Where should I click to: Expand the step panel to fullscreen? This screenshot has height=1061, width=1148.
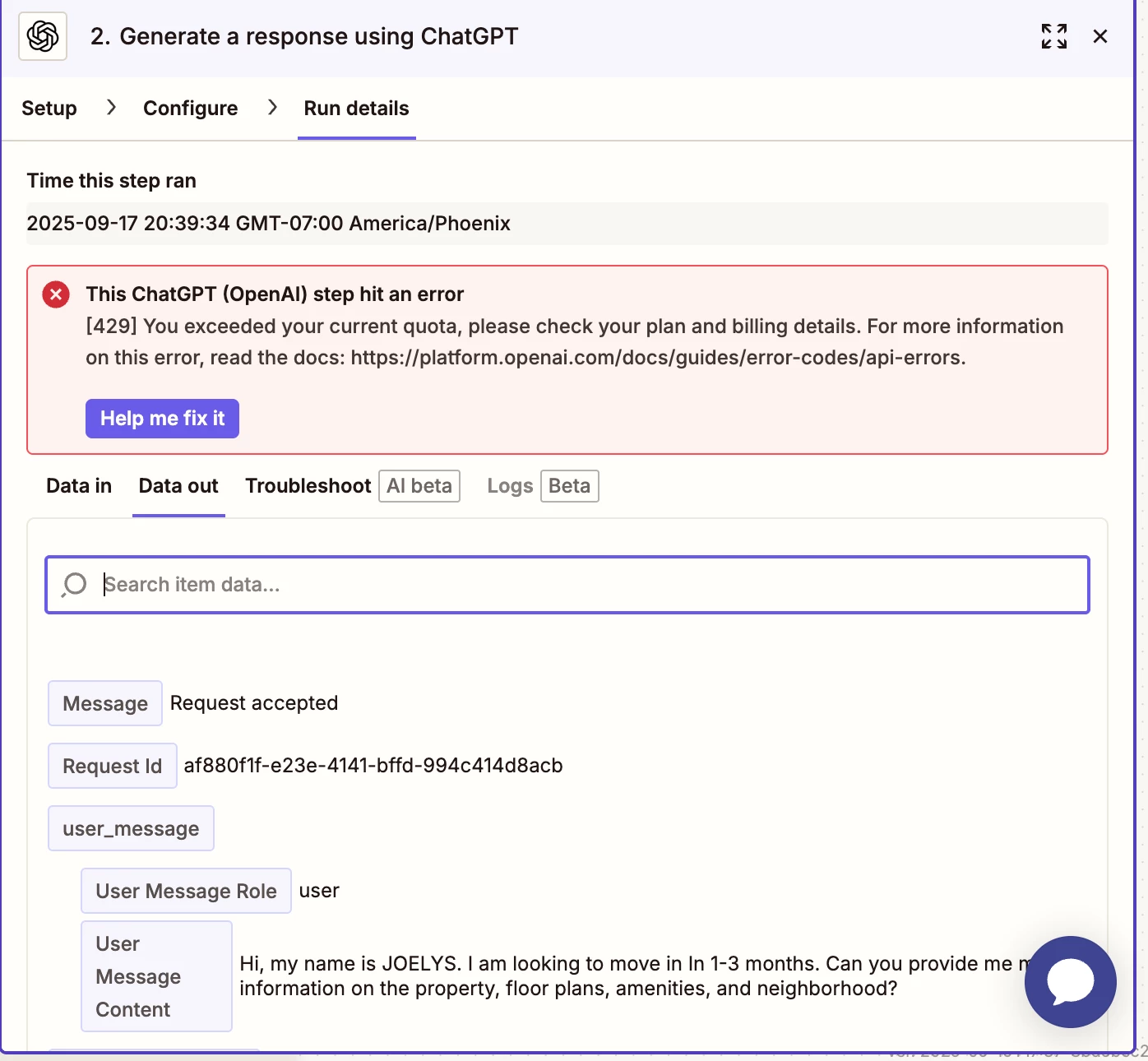(1054, 36)
